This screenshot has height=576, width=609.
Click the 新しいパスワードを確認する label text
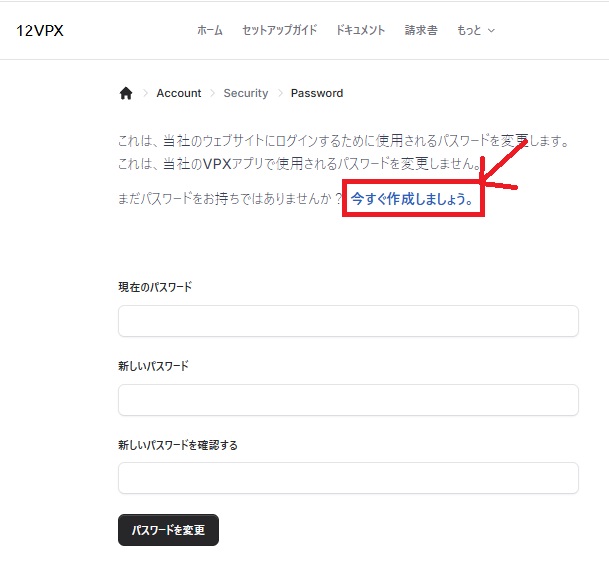(x=178, y=445)
